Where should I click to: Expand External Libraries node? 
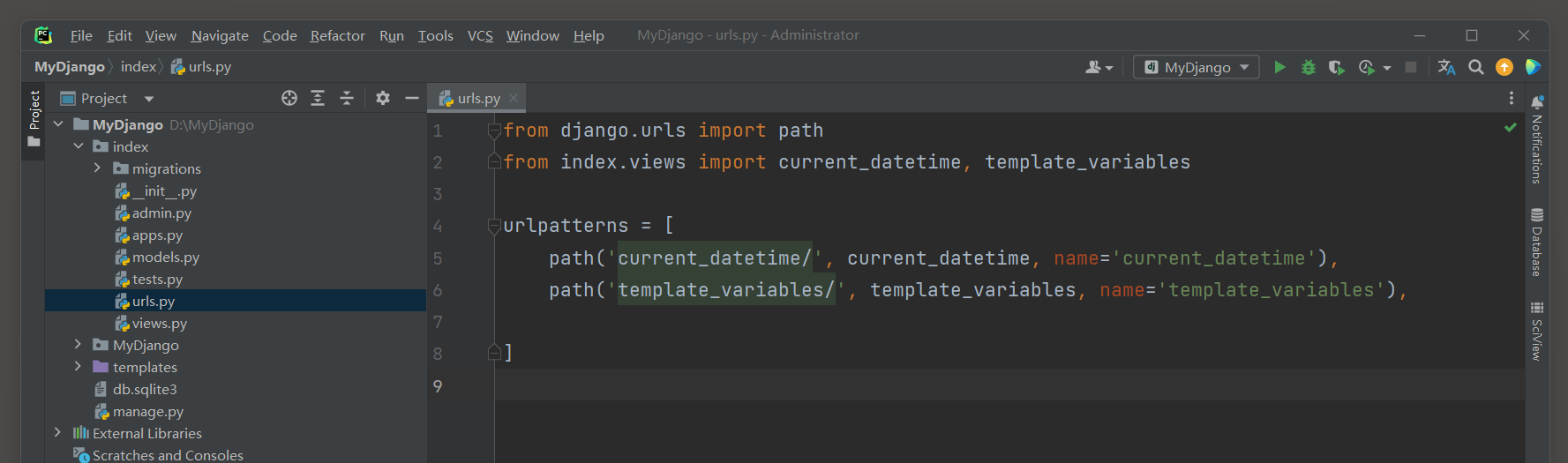point(58,433)
